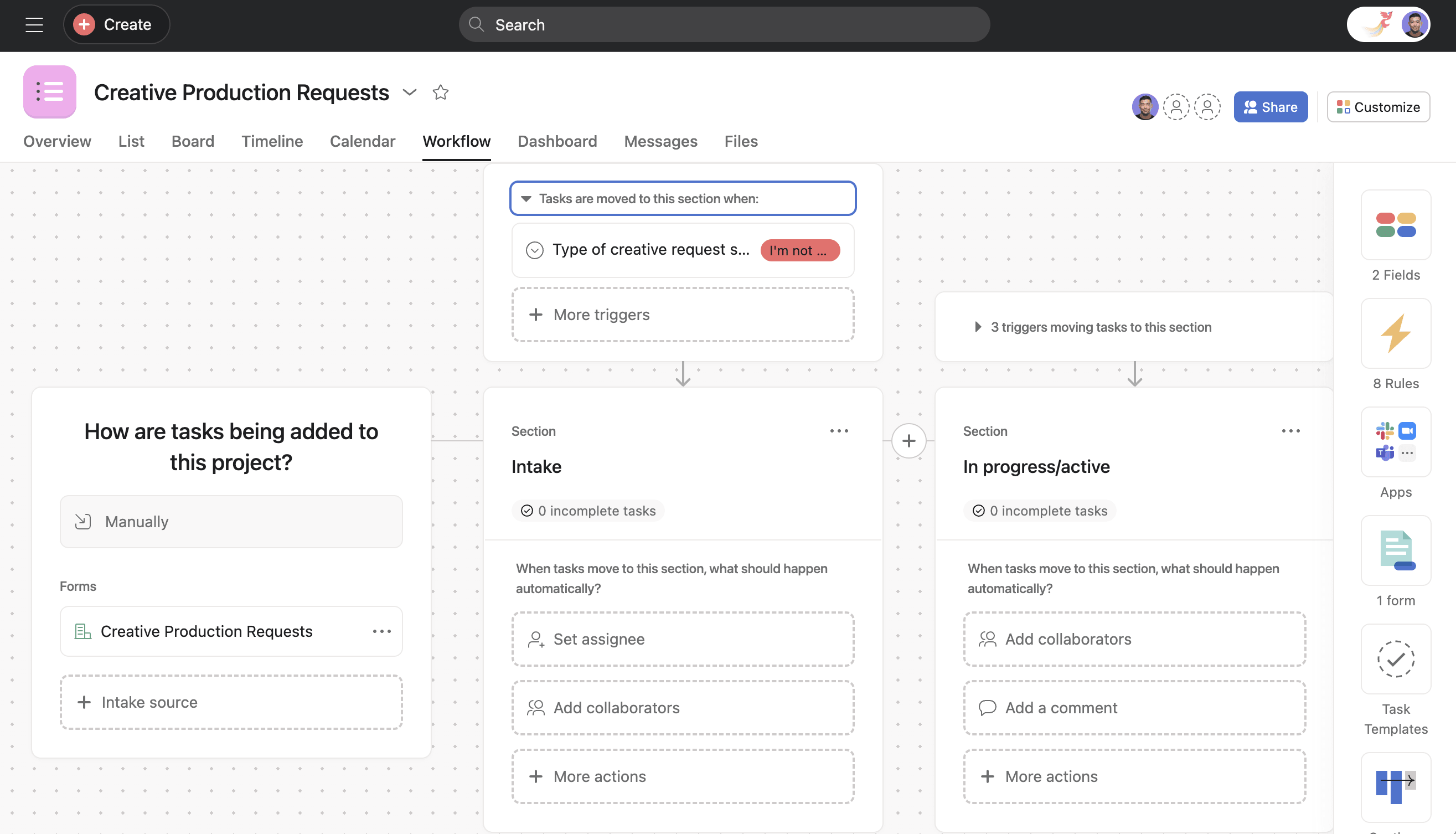
Task: Switch to the Calendar tab
Action: coord(363,141)
